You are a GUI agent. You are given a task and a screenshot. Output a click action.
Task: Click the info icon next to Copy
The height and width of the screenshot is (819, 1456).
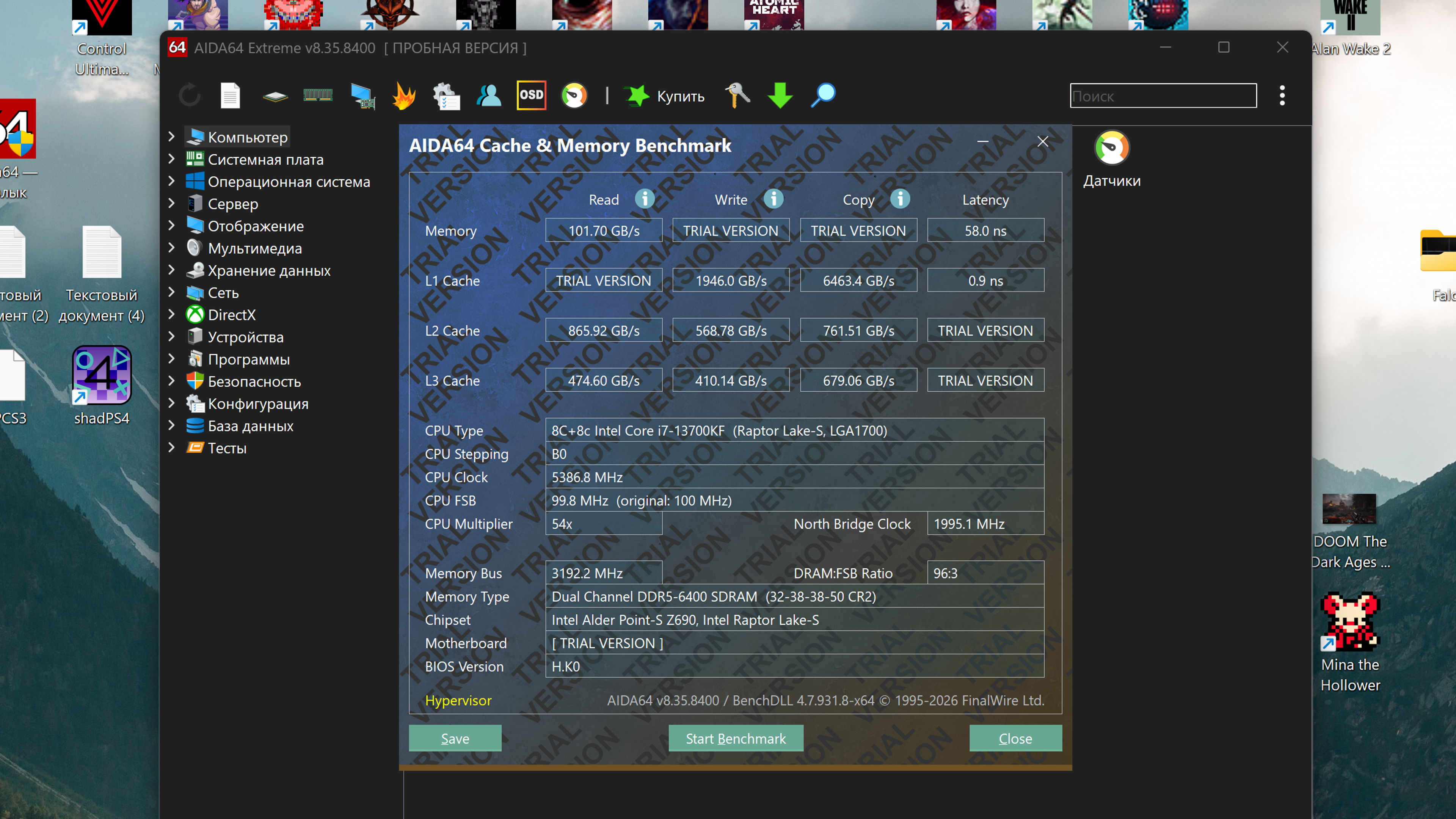901,199
